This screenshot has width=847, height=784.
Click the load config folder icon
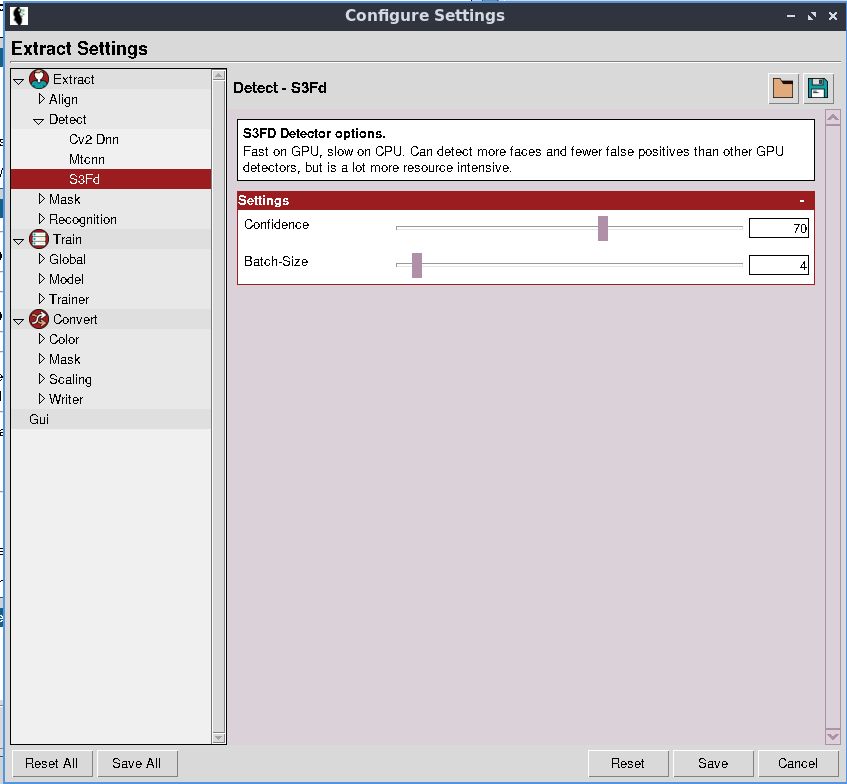pyautogui.click(x=783, y=88)
